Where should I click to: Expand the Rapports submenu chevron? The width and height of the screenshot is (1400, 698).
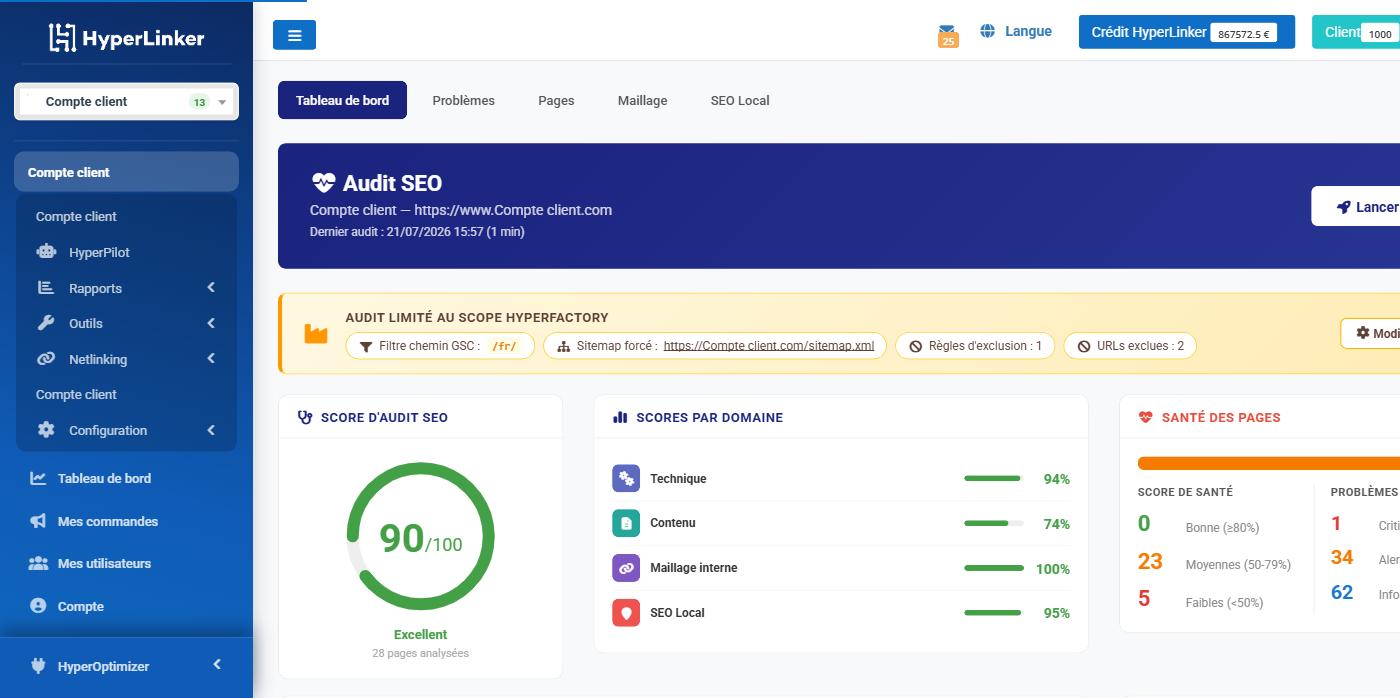pyautogui.click(x=211, y=288)
